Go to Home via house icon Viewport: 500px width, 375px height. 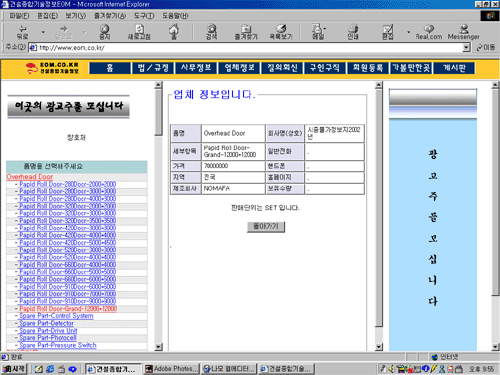174,32
